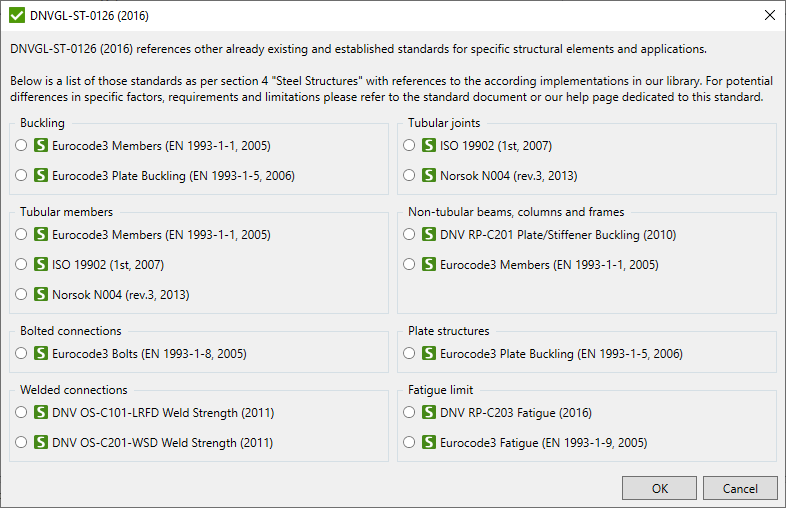The image size is (786, 508).
Task: Click the S icon beside DNV RP-C203 Fatigue
Action: click(429, 412)
